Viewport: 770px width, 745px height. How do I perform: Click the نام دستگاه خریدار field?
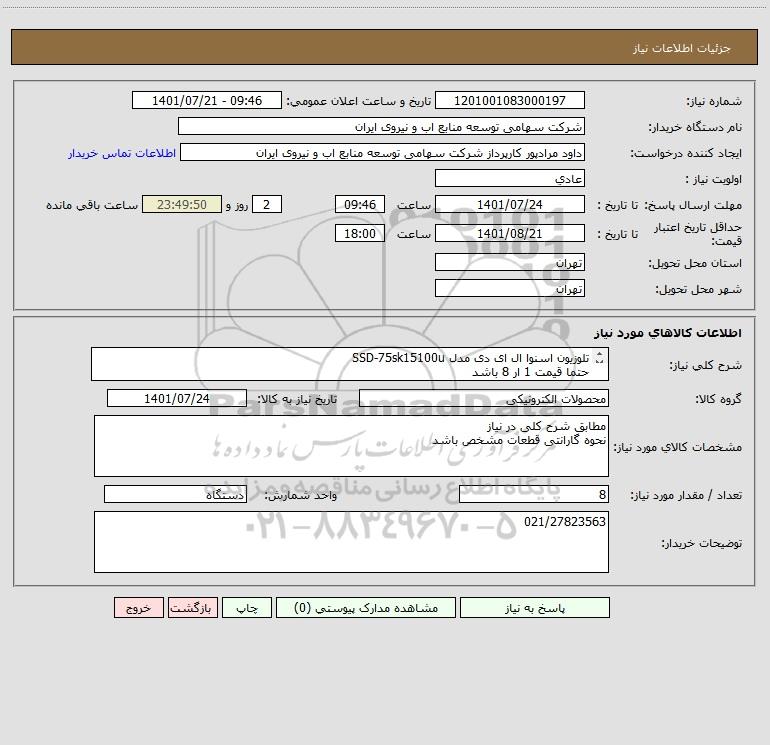pos(381,127)
